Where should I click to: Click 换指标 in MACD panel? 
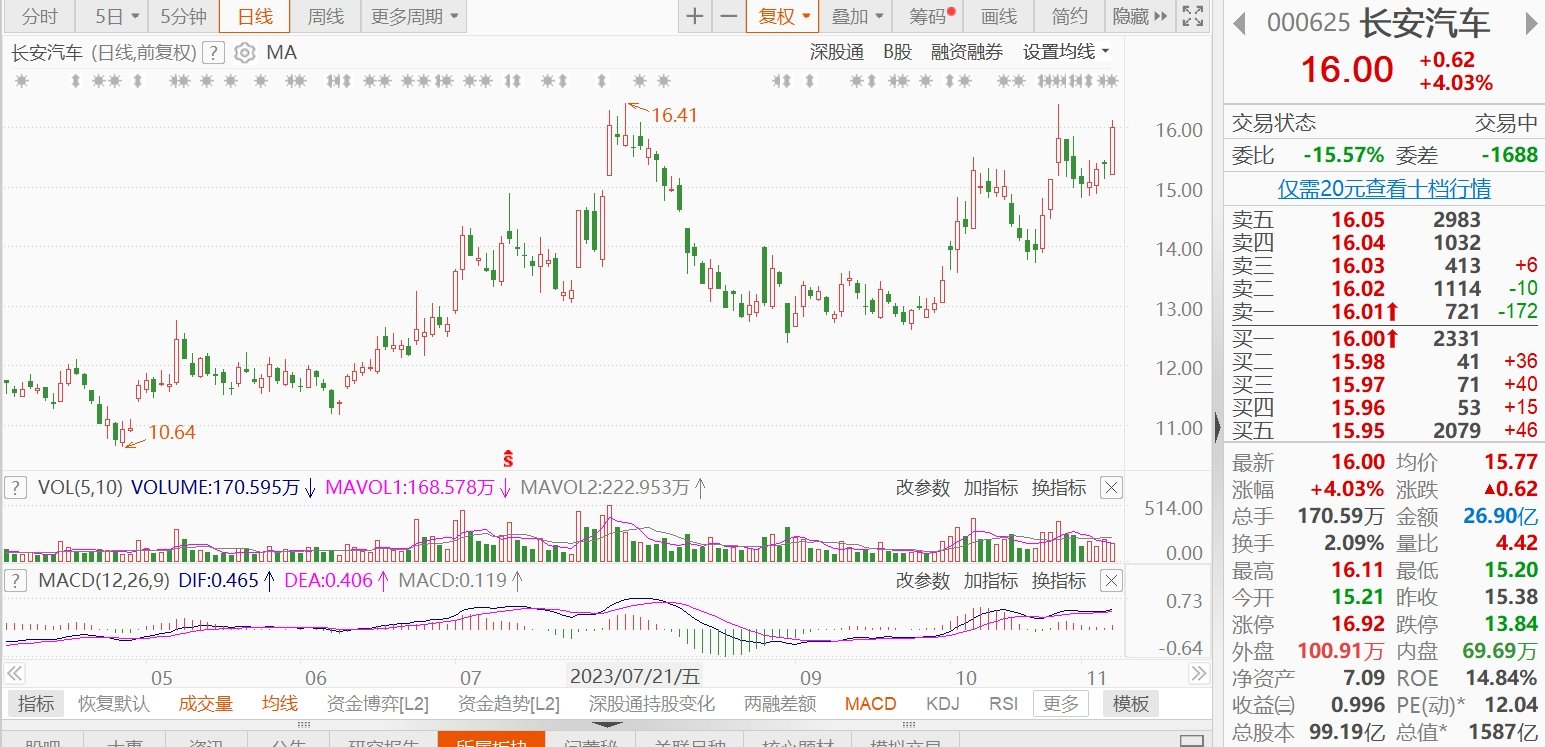(x=1058, y=580)
